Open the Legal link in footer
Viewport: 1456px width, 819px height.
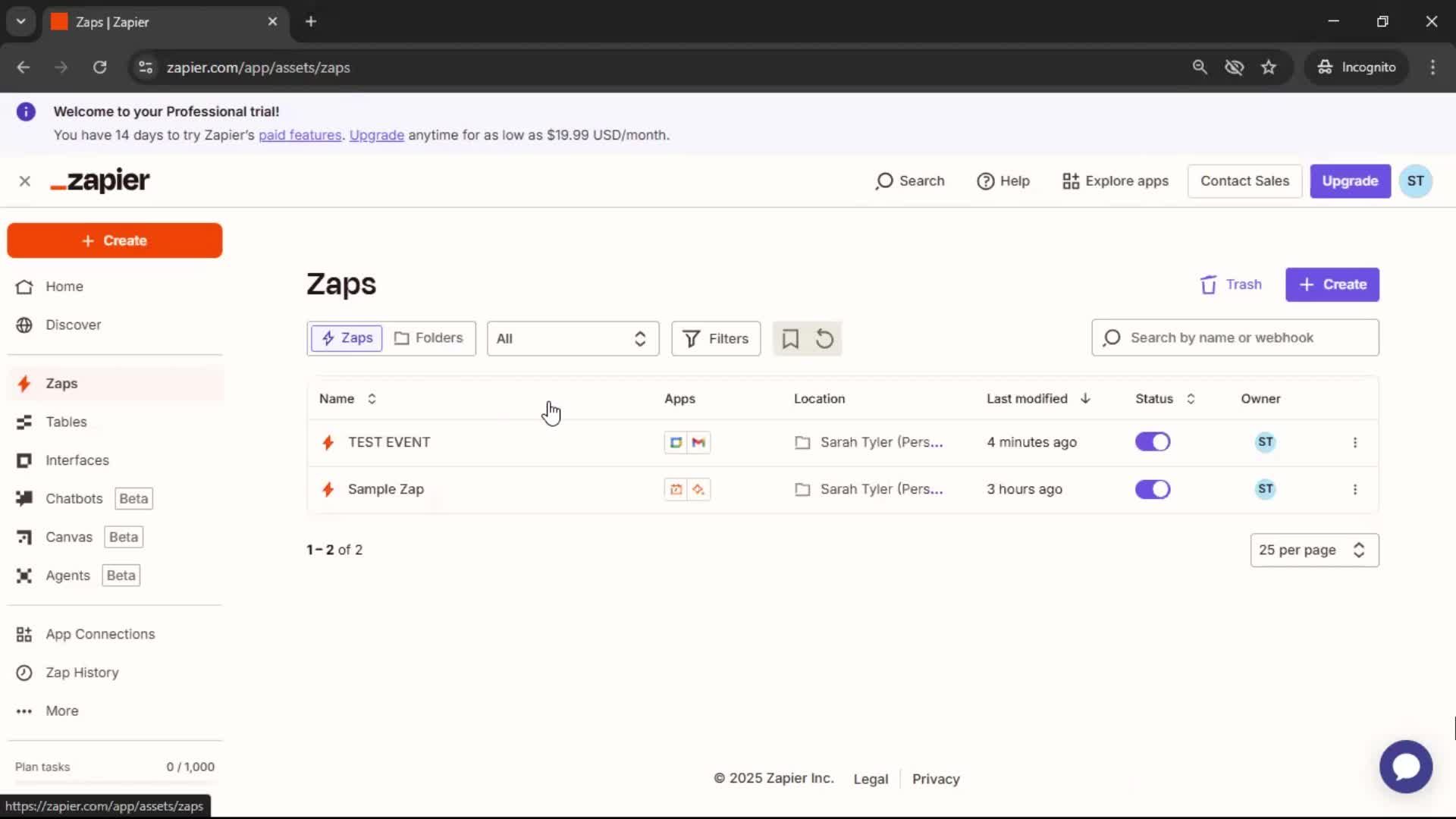pyautogui.click(x=870, y=779)
